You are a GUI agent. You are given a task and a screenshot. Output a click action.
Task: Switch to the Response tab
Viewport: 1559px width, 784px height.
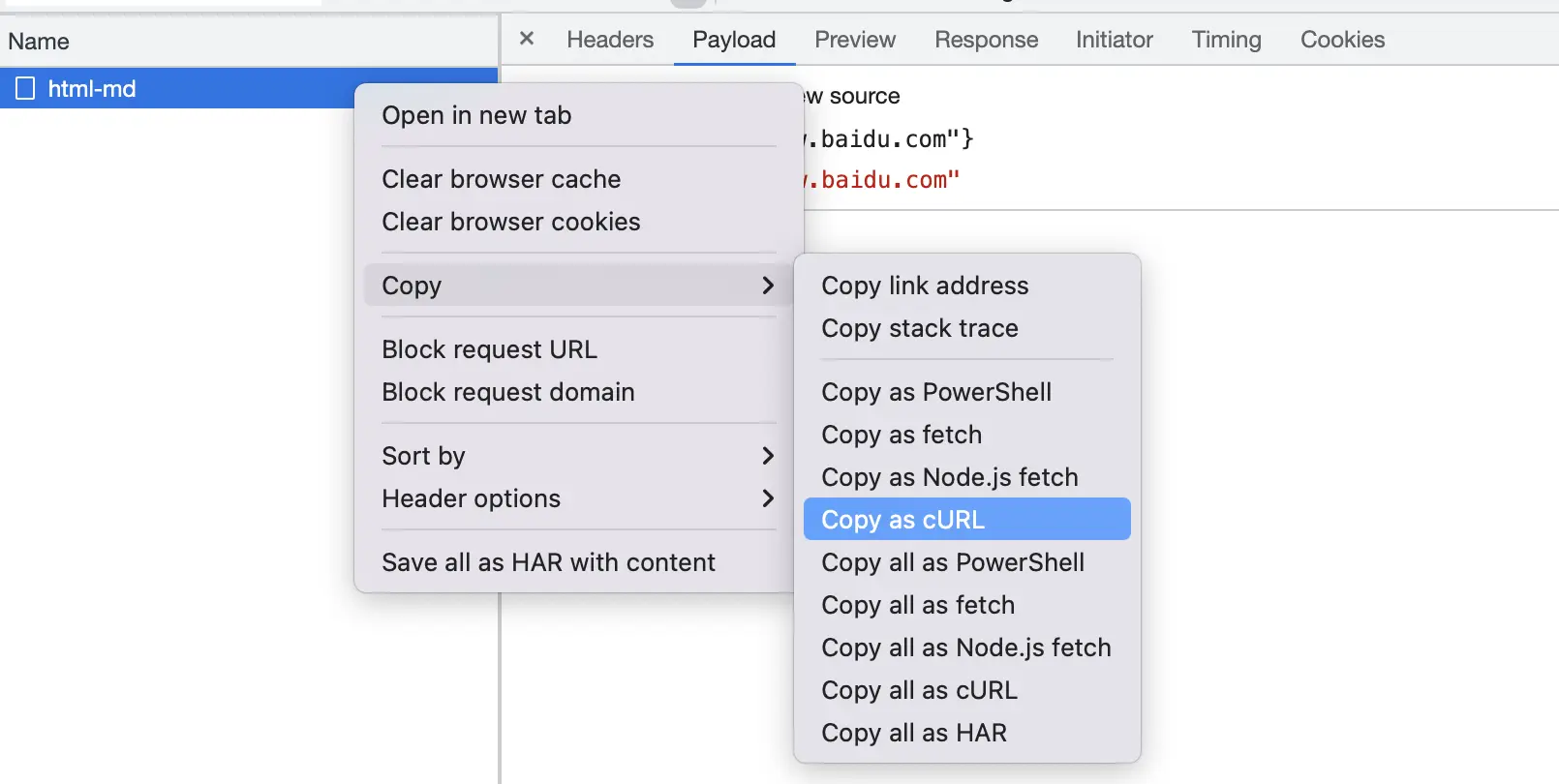tap(986, 40)
